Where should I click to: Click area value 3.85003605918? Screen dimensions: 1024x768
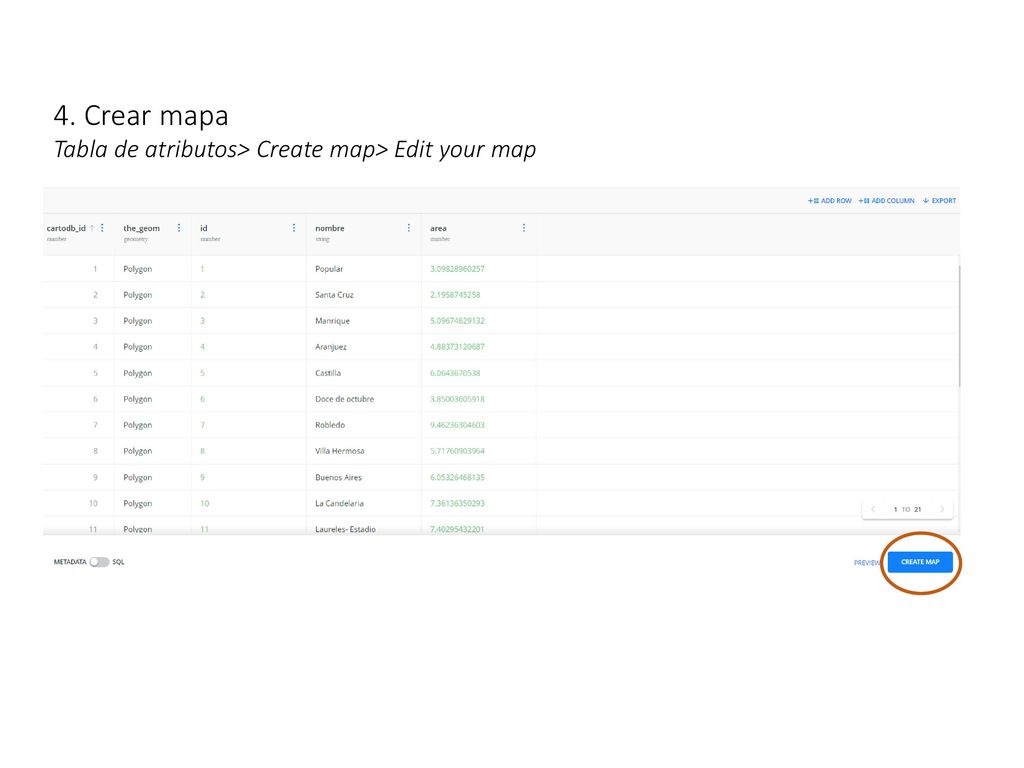(x=457, y=399)
